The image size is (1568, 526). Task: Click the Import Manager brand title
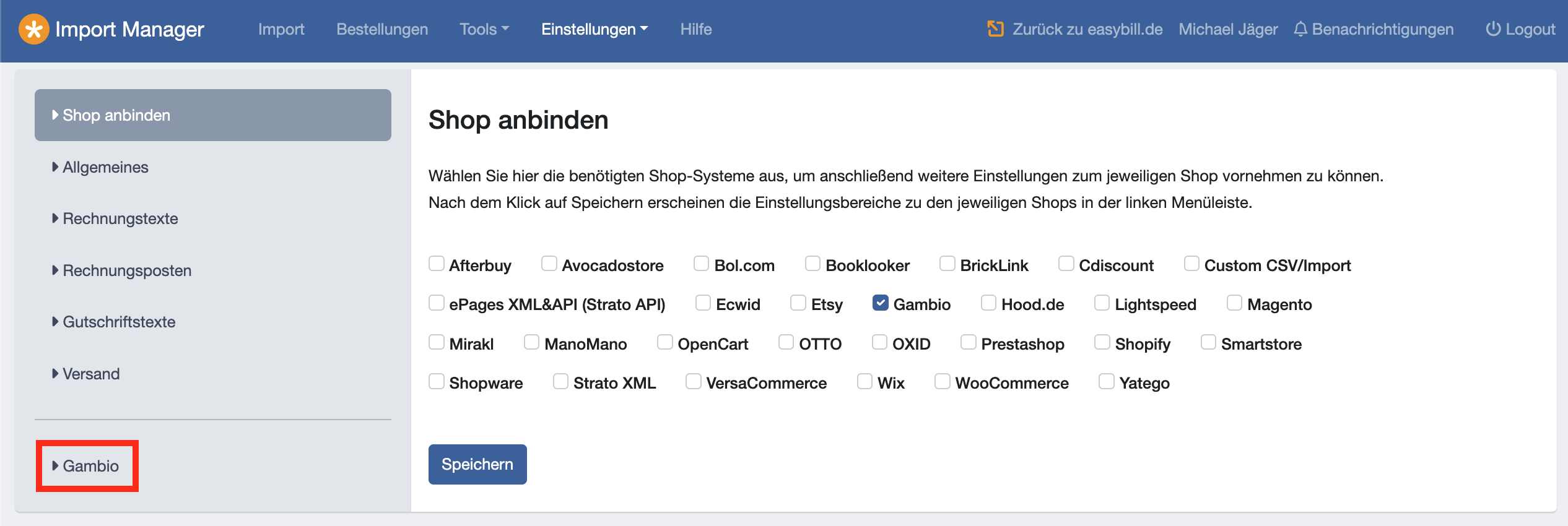pos(129,29)
